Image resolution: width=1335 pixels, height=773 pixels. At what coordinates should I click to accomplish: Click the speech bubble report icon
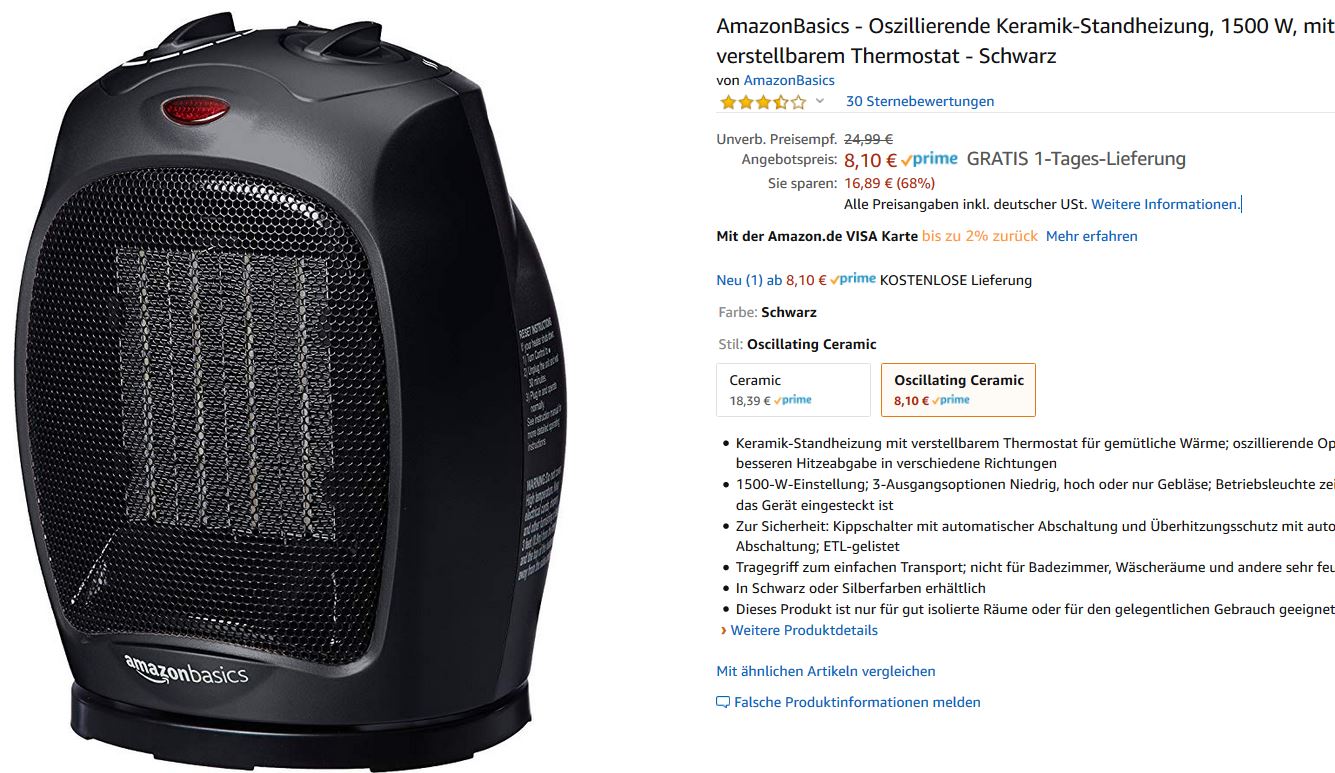click(723, 702)
